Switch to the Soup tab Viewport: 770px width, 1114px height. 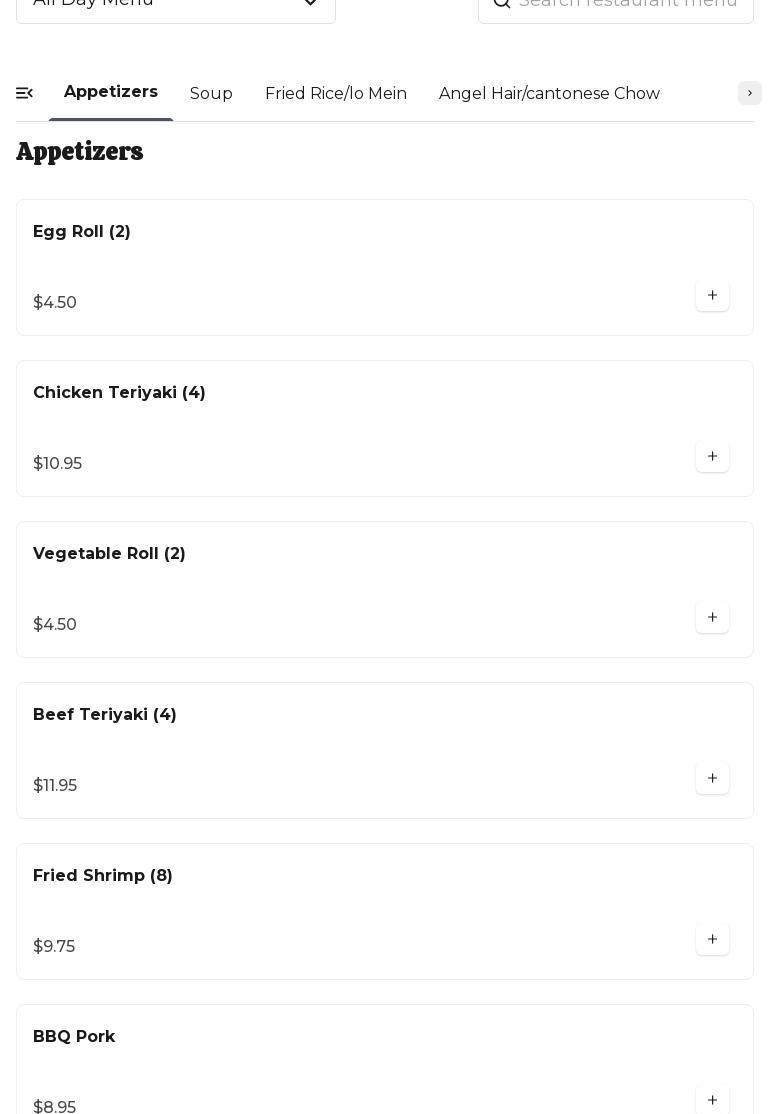(211, 94)
